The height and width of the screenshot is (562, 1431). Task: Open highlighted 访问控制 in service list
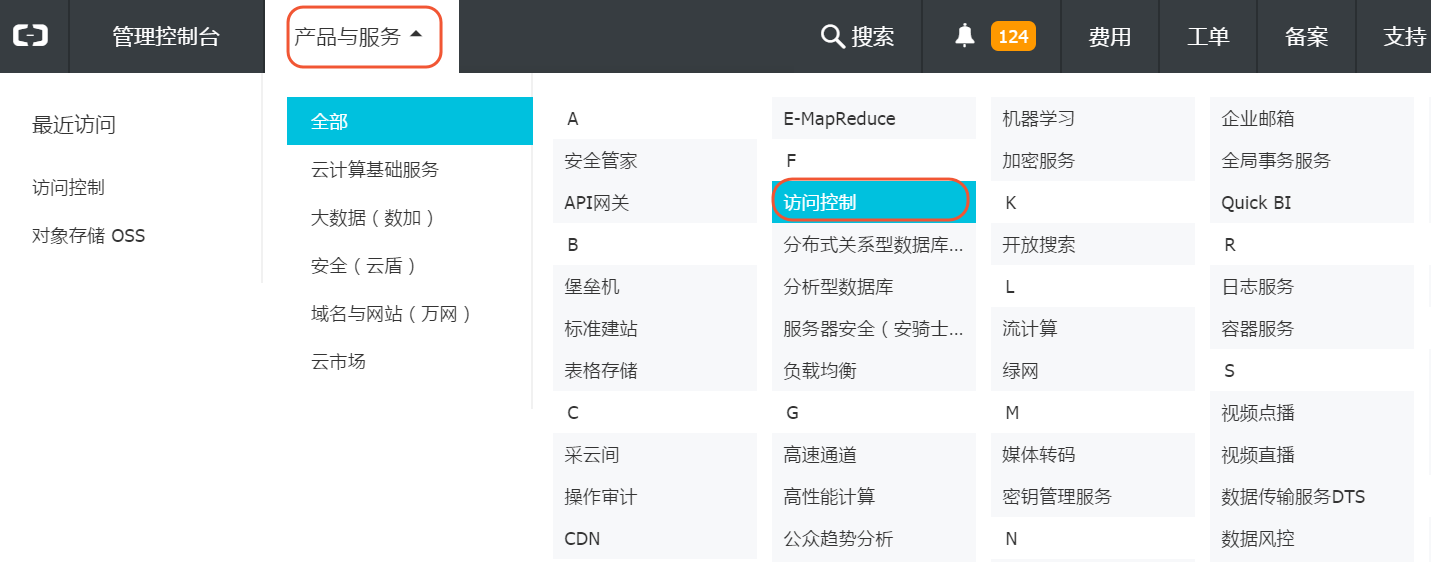click(x=874, y=202)
